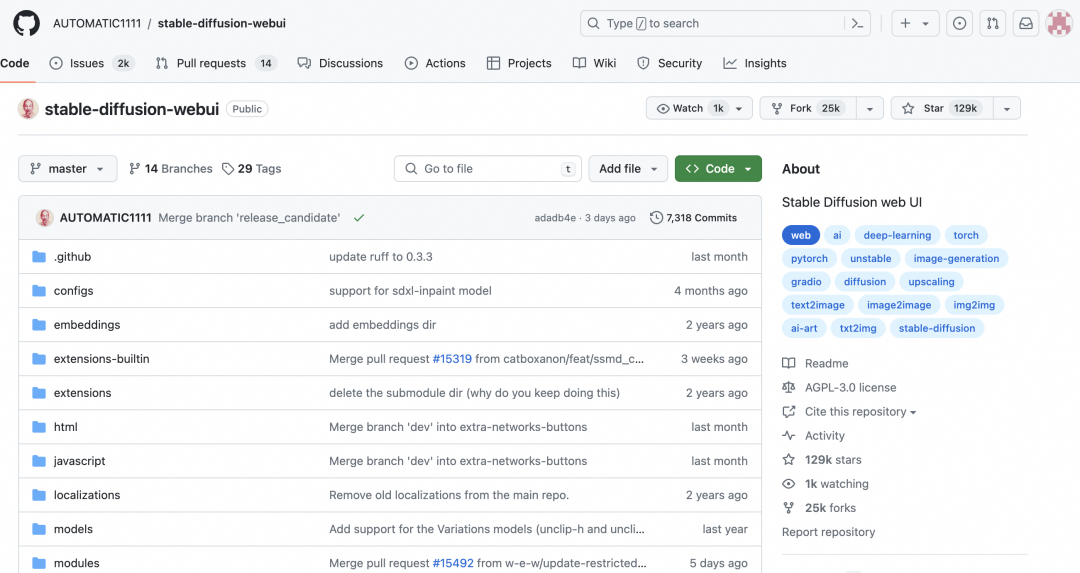The height and width of the screenshot is (573, 1080).
Task: Open the notifications inbox icon
Action: (x=1026, y=23)
